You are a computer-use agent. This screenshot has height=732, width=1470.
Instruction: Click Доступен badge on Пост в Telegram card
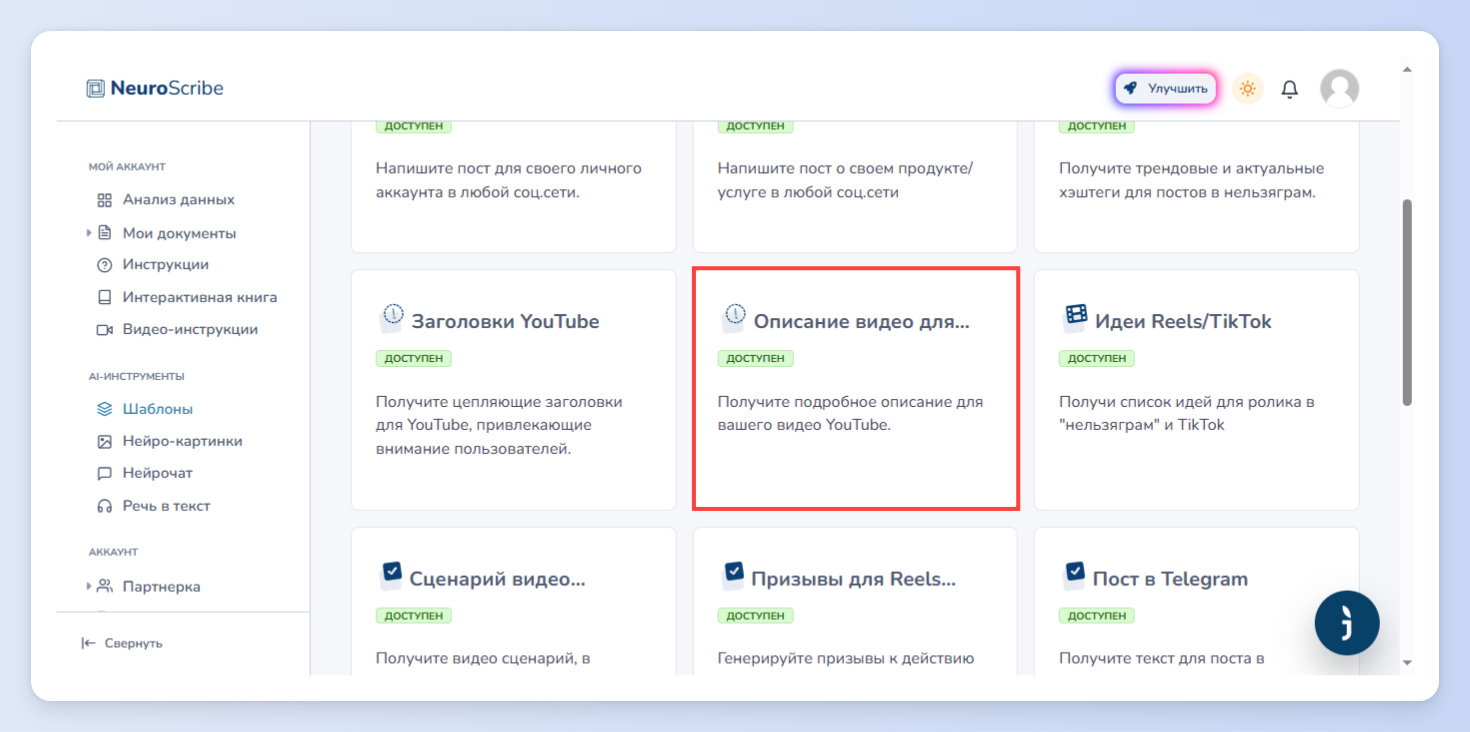[1097, 616]
